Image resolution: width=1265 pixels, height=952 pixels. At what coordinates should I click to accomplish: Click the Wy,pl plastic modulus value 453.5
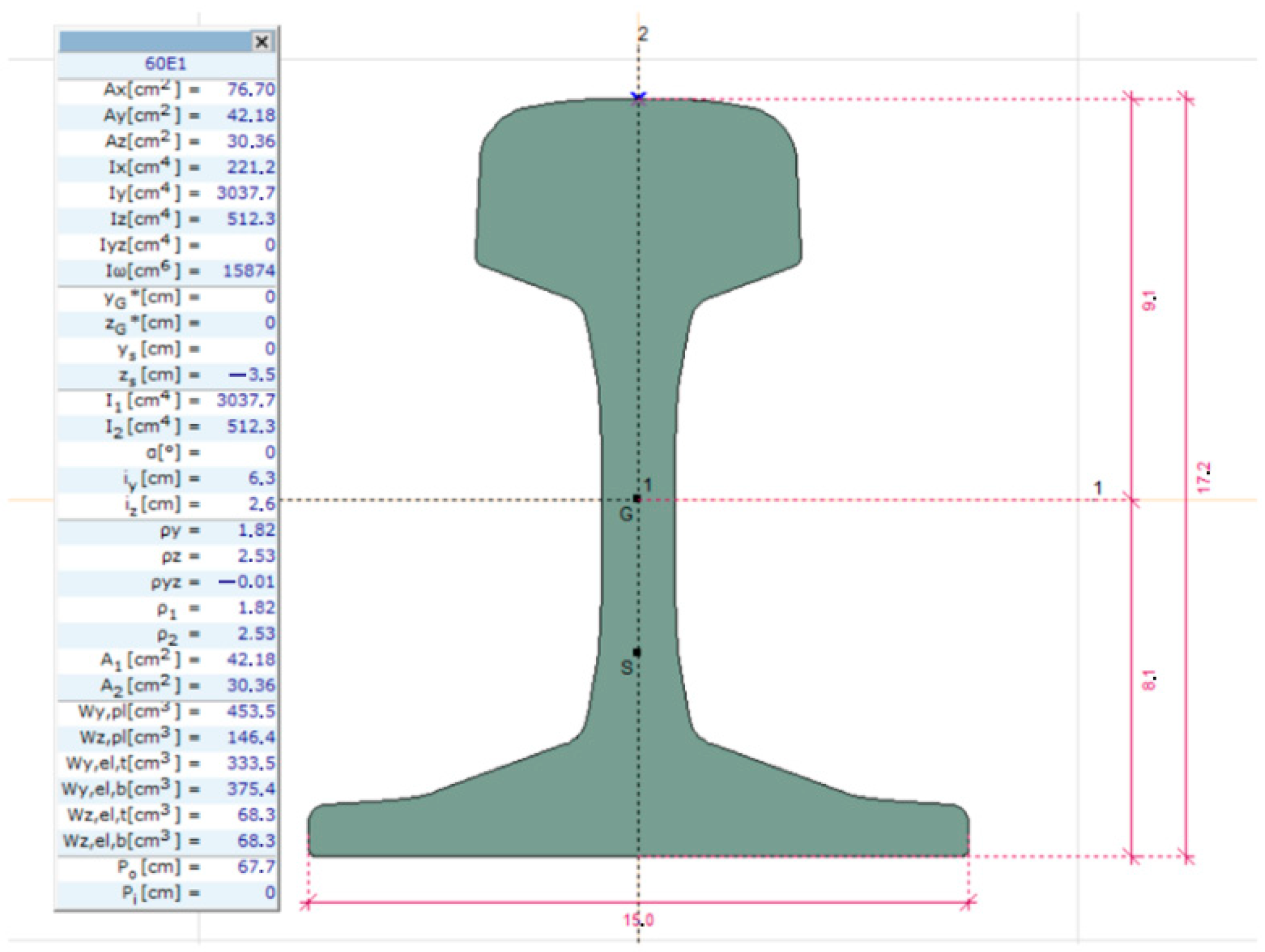pyautogui.click(x=251, y=711)
